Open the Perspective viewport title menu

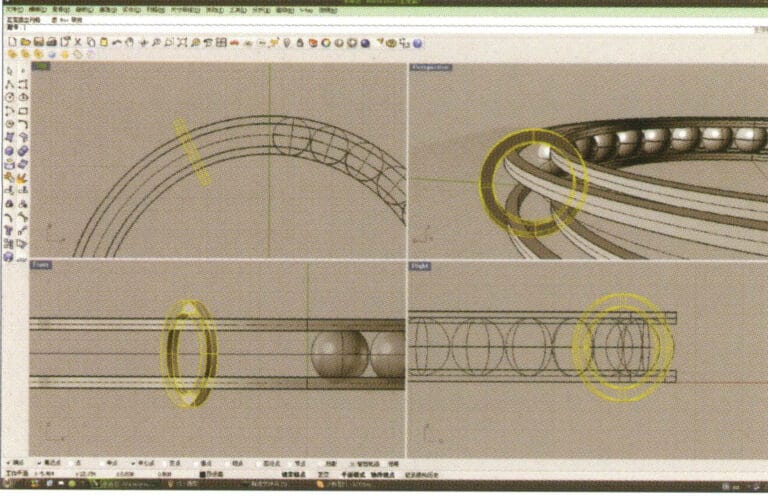point(430,67)
